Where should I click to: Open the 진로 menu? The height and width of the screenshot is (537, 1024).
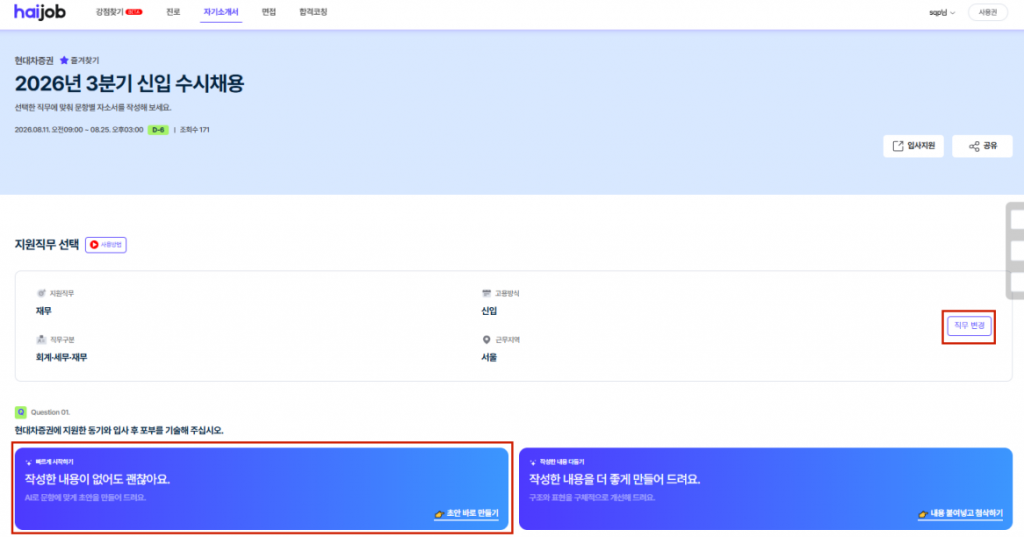(173, 12)
